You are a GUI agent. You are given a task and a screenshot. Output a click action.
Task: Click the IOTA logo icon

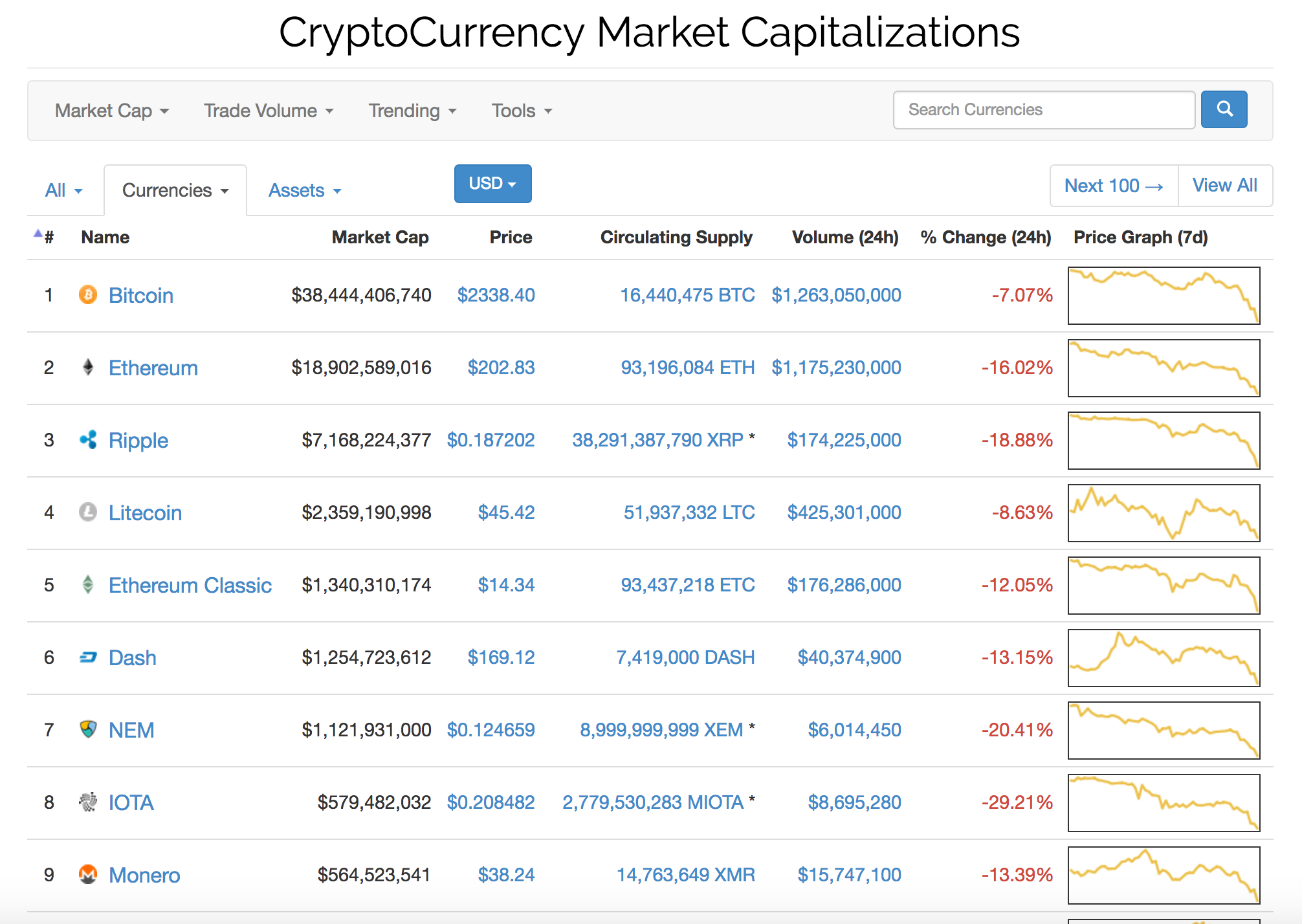point(88,802)
